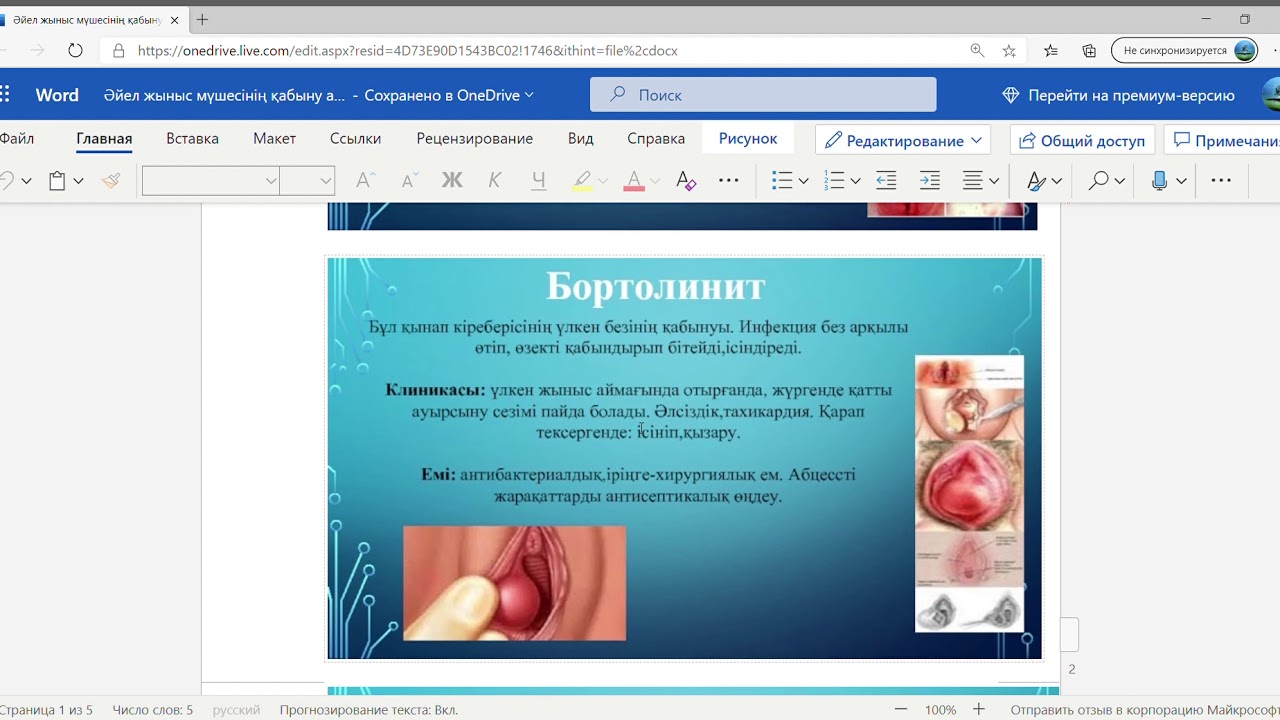Click Число слов: 5 word count

click(153, 710)
